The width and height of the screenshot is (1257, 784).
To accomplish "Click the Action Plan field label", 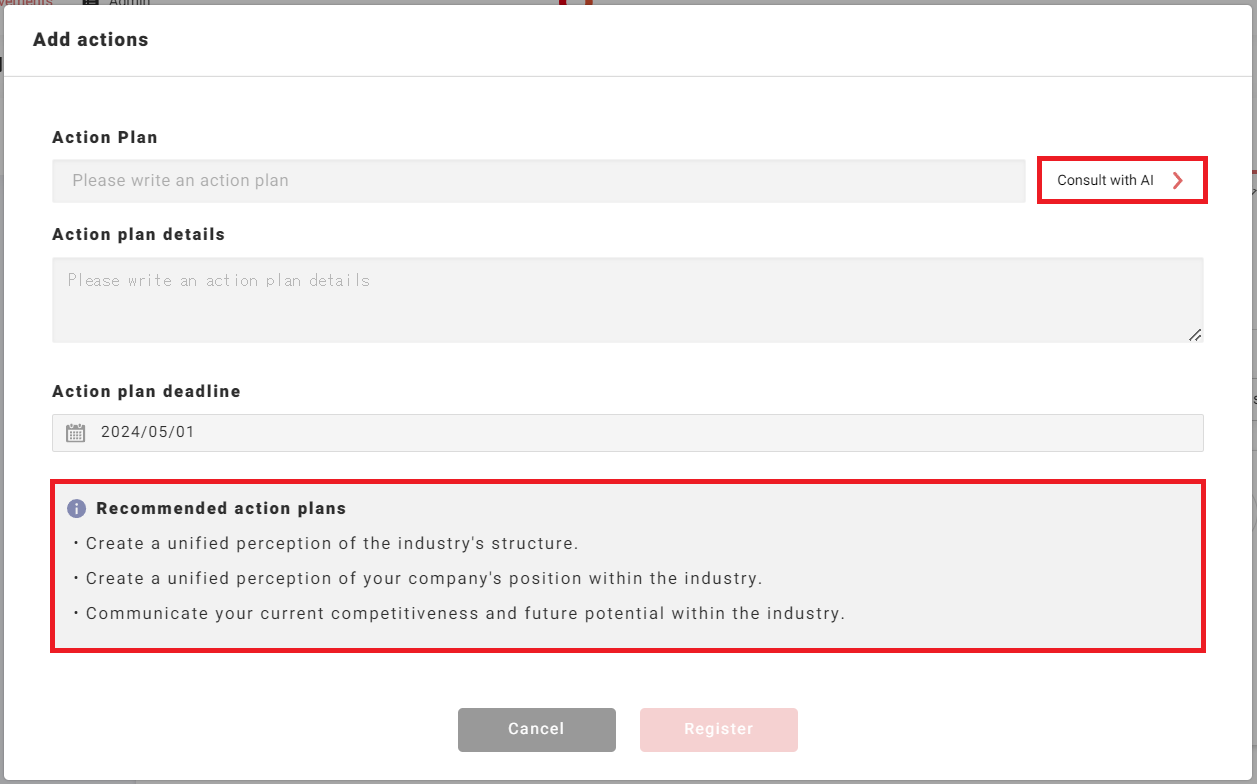I will pos(105,137).
